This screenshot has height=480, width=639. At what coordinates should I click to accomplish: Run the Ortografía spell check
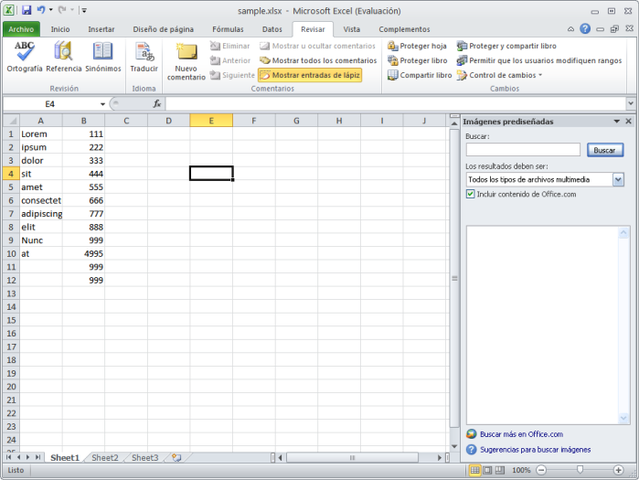[x=24, y=57]
